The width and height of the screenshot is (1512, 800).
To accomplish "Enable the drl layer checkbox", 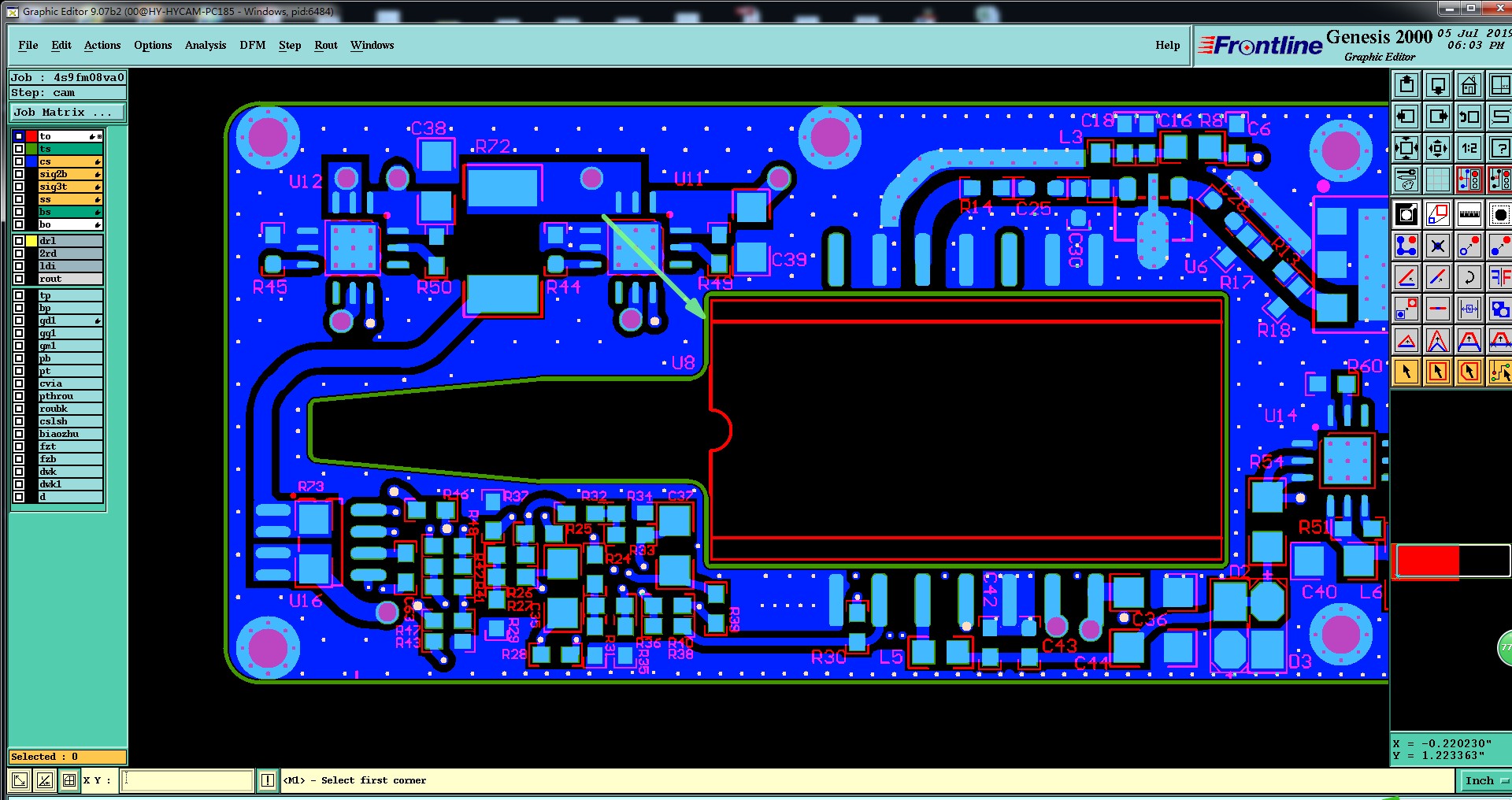I will click(x=19, y=241).
